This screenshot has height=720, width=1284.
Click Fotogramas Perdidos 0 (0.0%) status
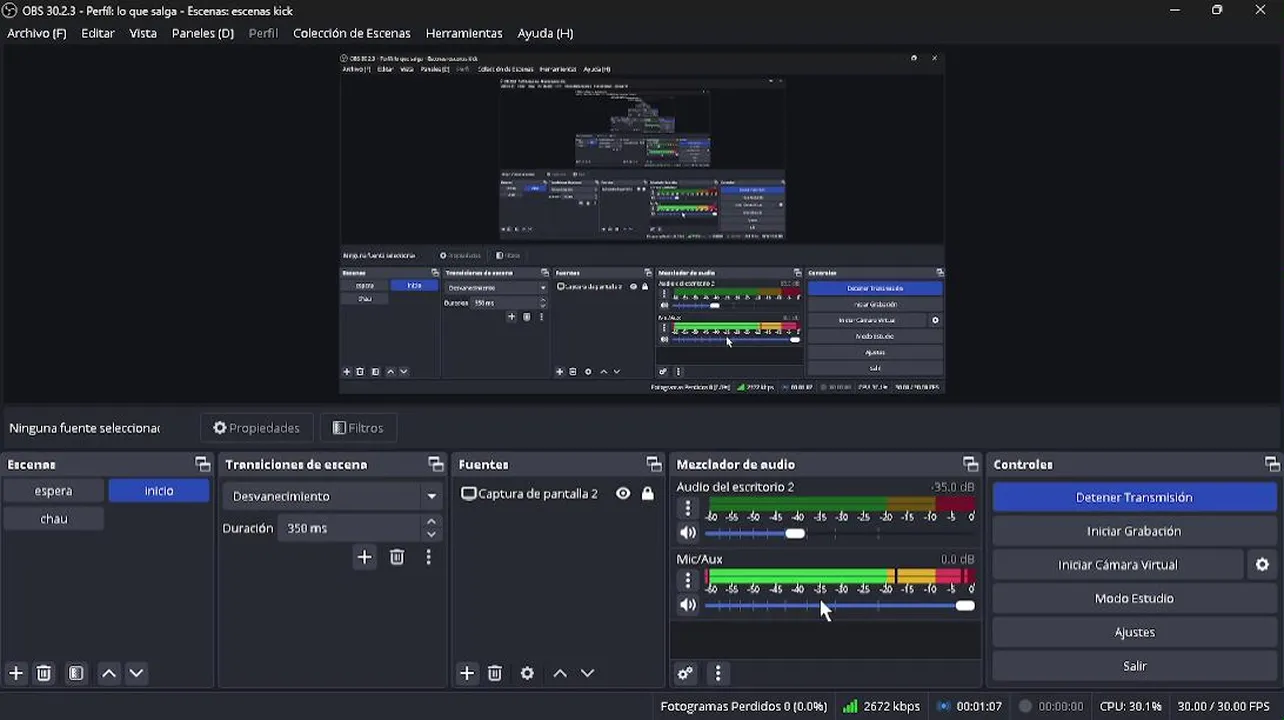744,706
